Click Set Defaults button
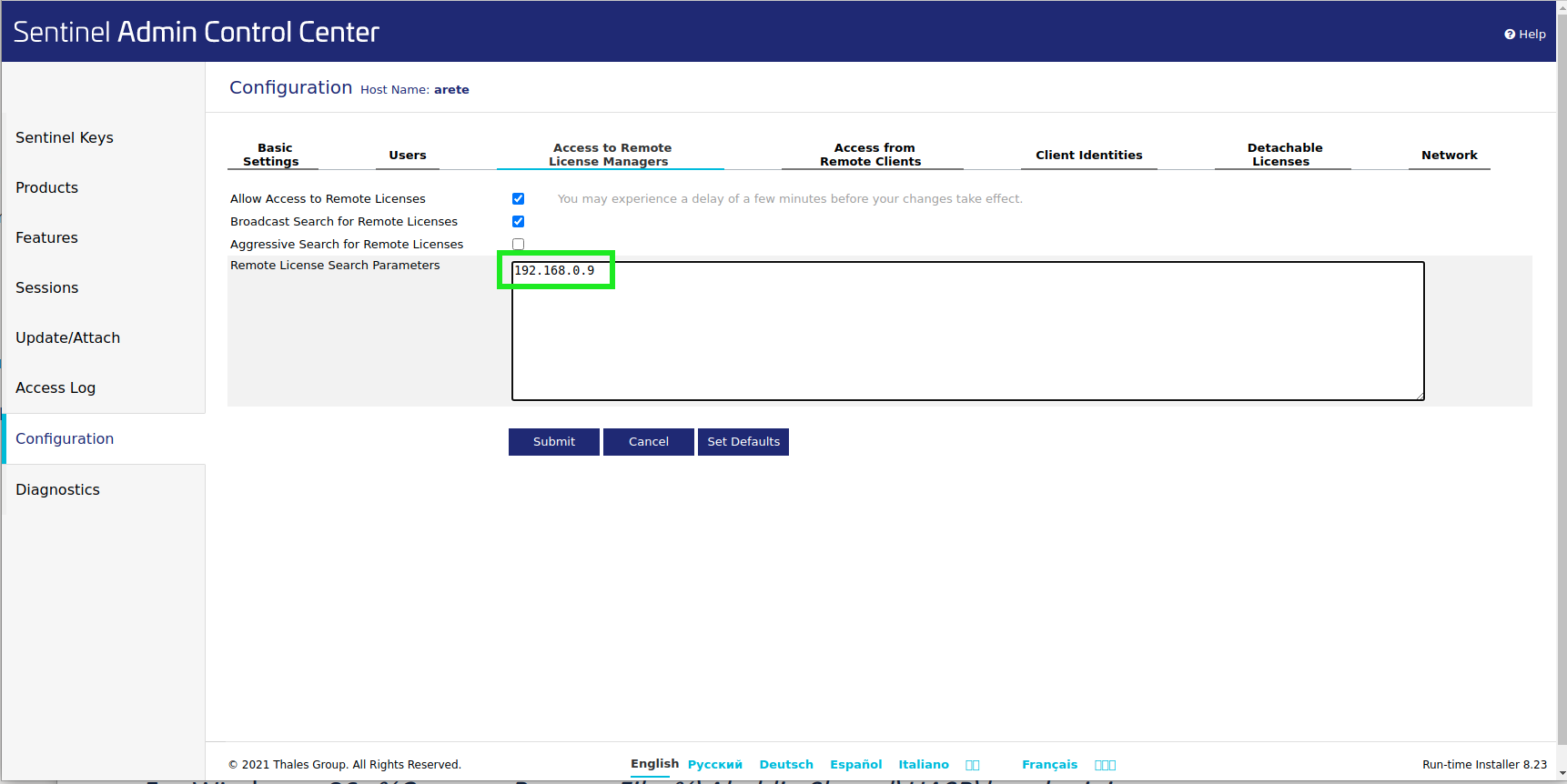This screenshot has width=1567, height=784. pyautogui.click(x=743, y=442)
